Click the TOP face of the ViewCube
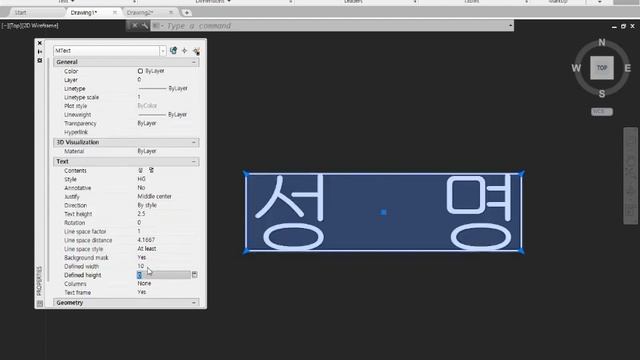Image resolution: width=640 pixels, height=360 pixels. coord(602,68)
